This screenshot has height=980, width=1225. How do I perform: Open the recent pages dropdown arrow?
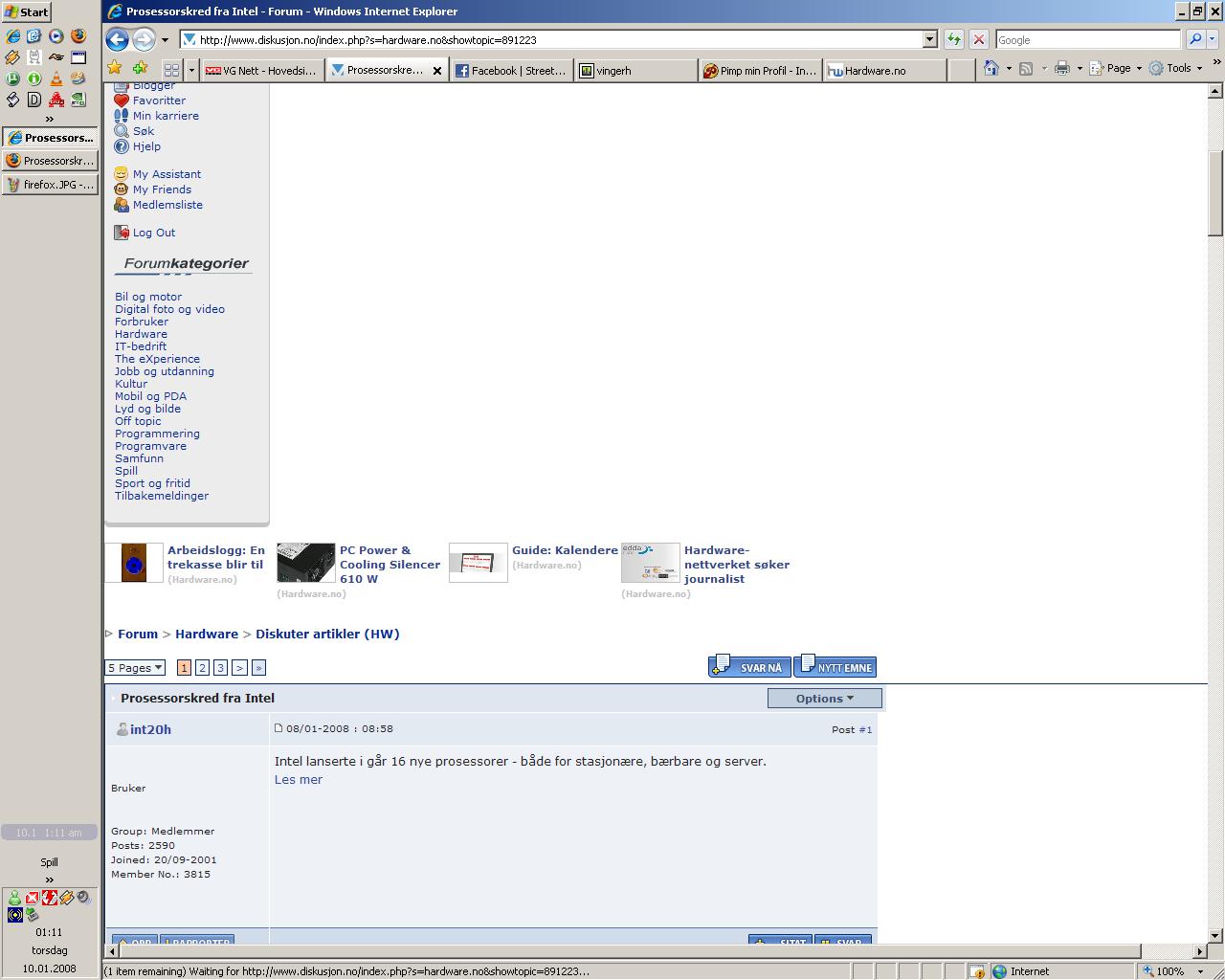tap(165, 40)
